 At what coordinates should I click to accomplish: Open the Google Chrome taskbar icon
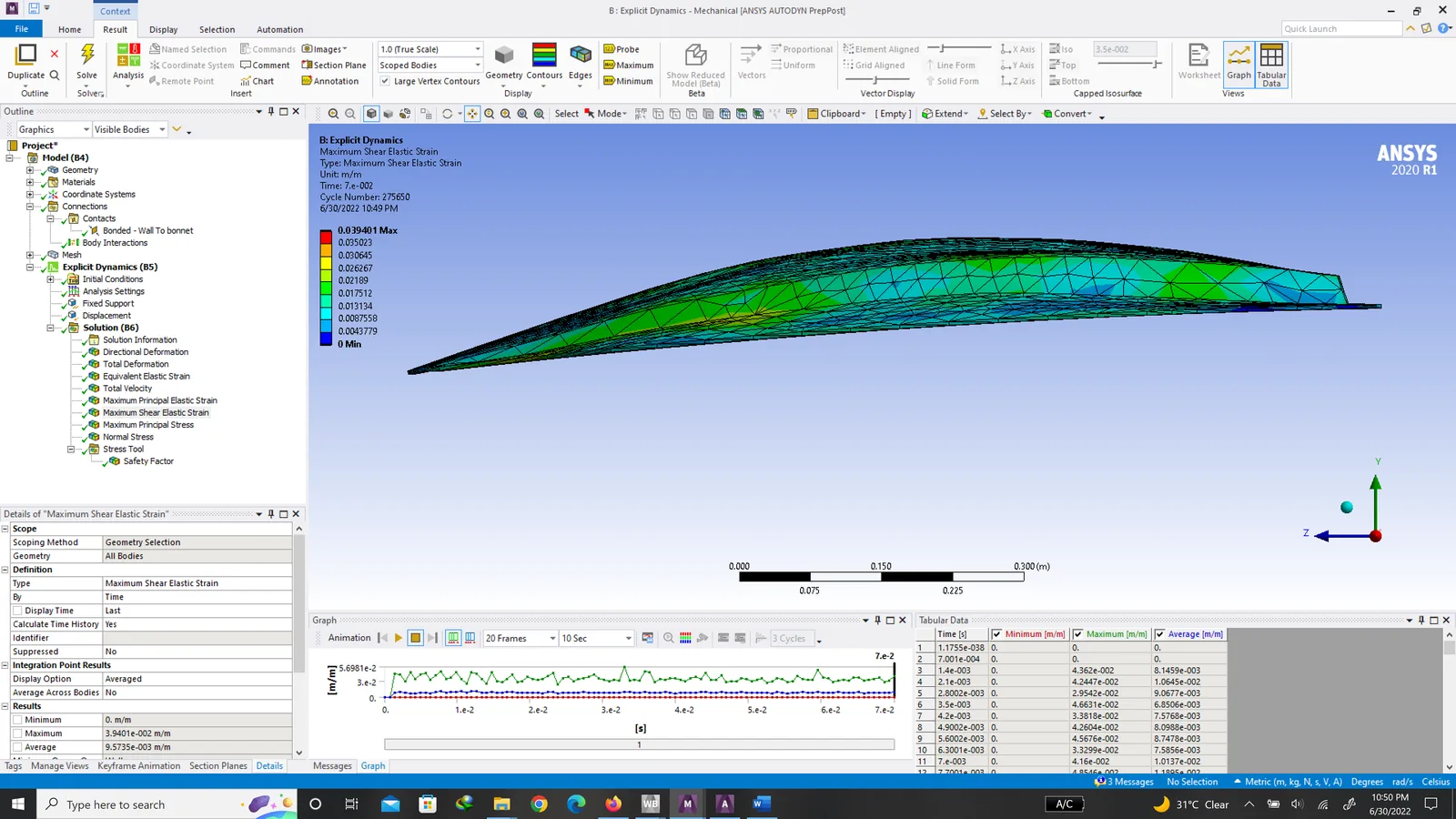tap(539, 804)
